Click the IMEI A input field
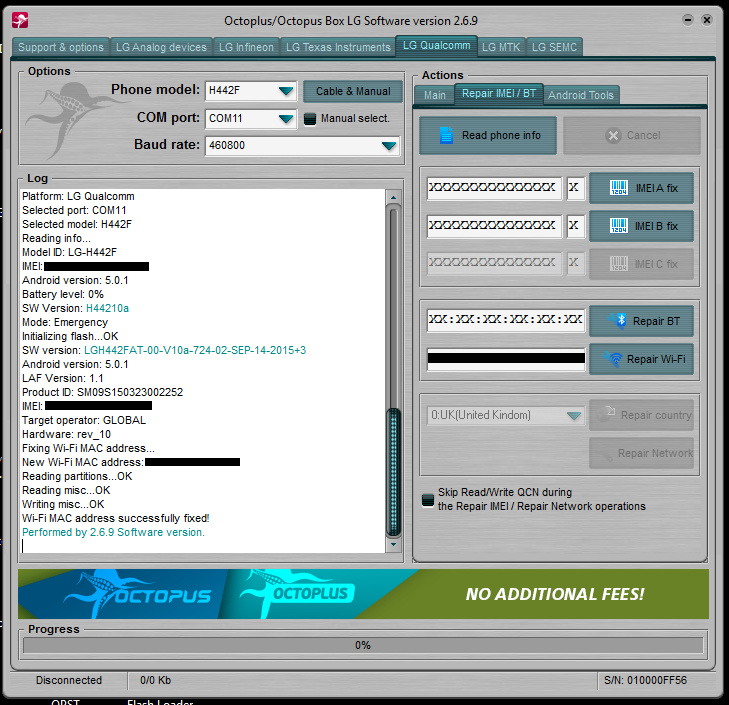729x705 pixels. tap(494, 188)
